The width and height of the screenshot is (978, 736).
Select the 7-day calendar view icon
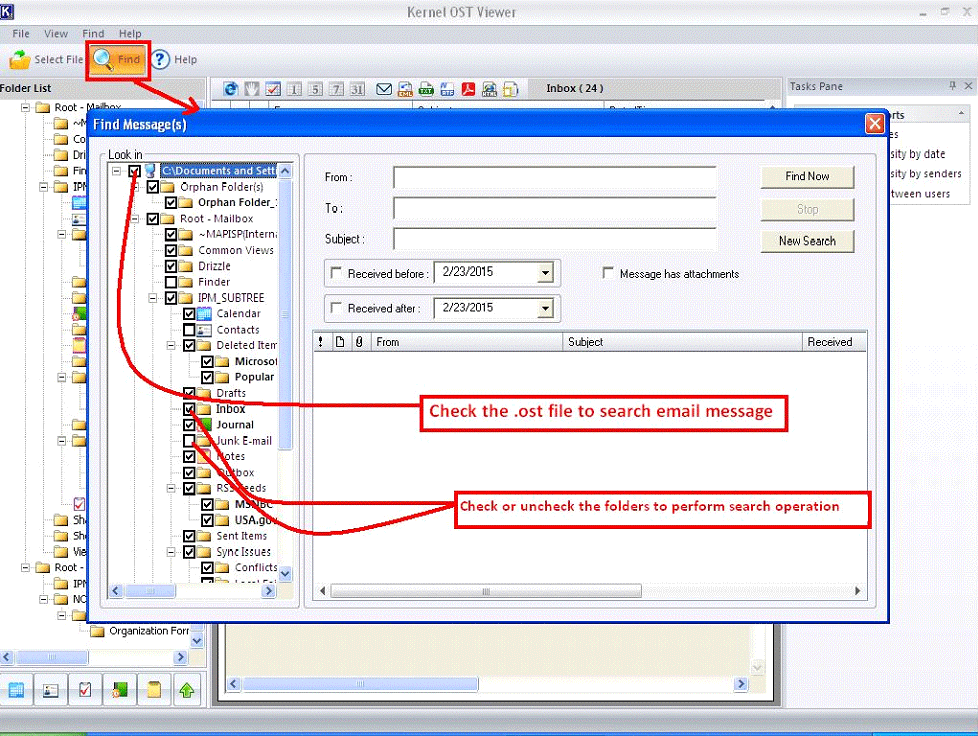tap(336, 89)
